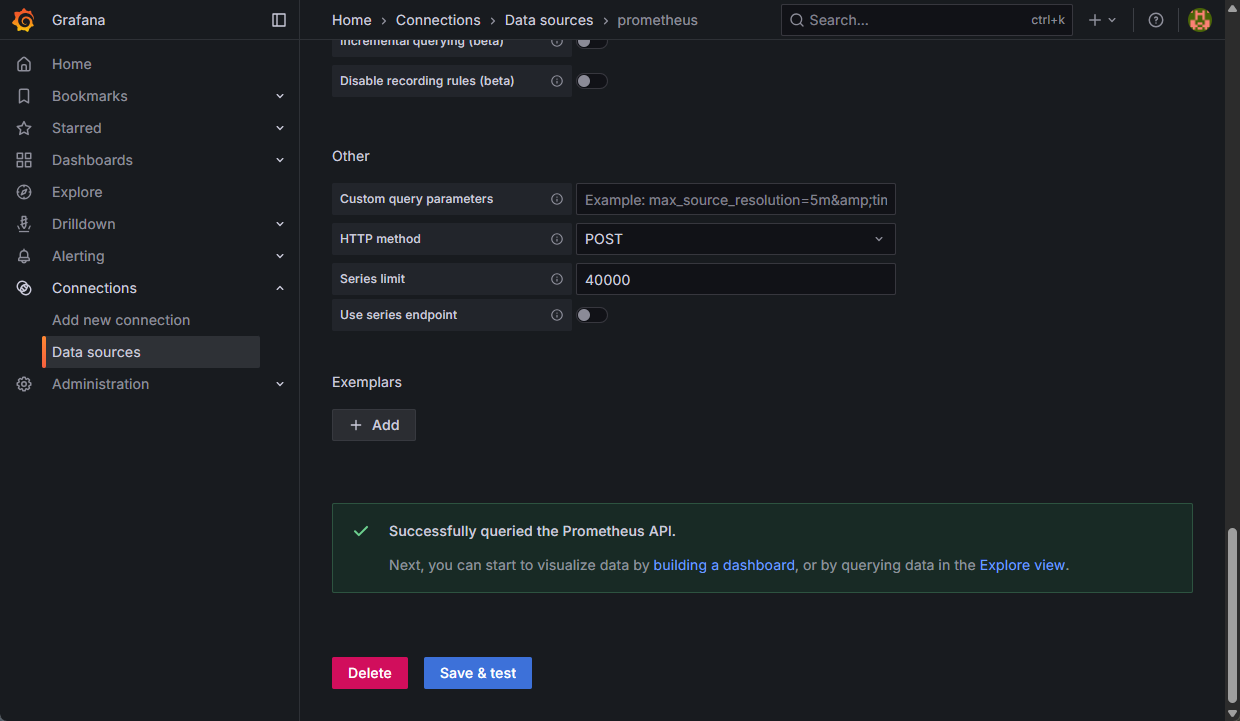Click the Alerting bell icon

(24, 256)
